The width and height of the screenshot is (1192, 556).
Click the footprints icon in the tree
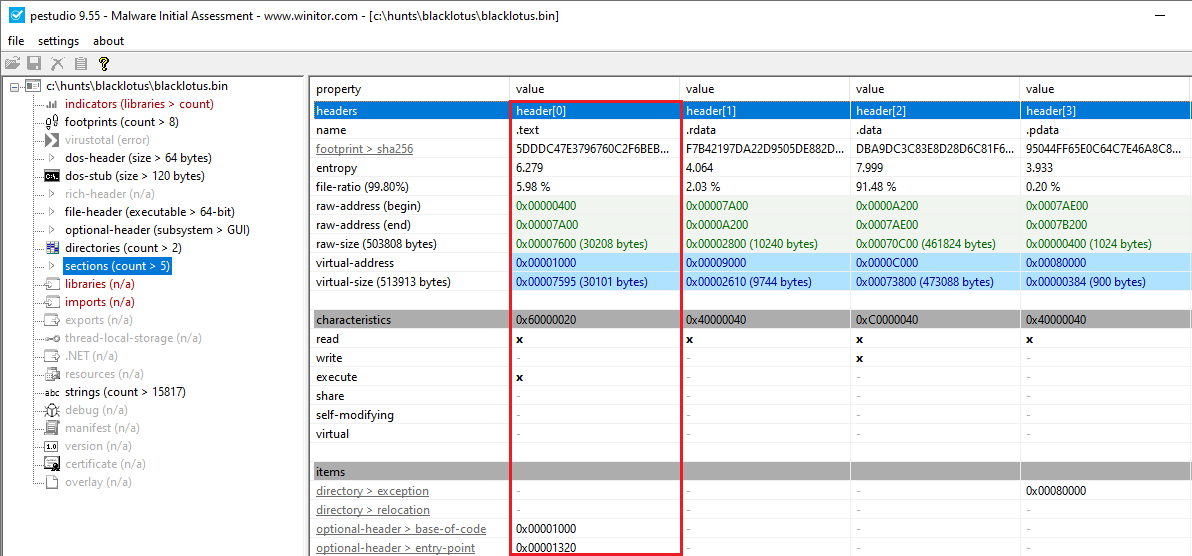point(52,122)
